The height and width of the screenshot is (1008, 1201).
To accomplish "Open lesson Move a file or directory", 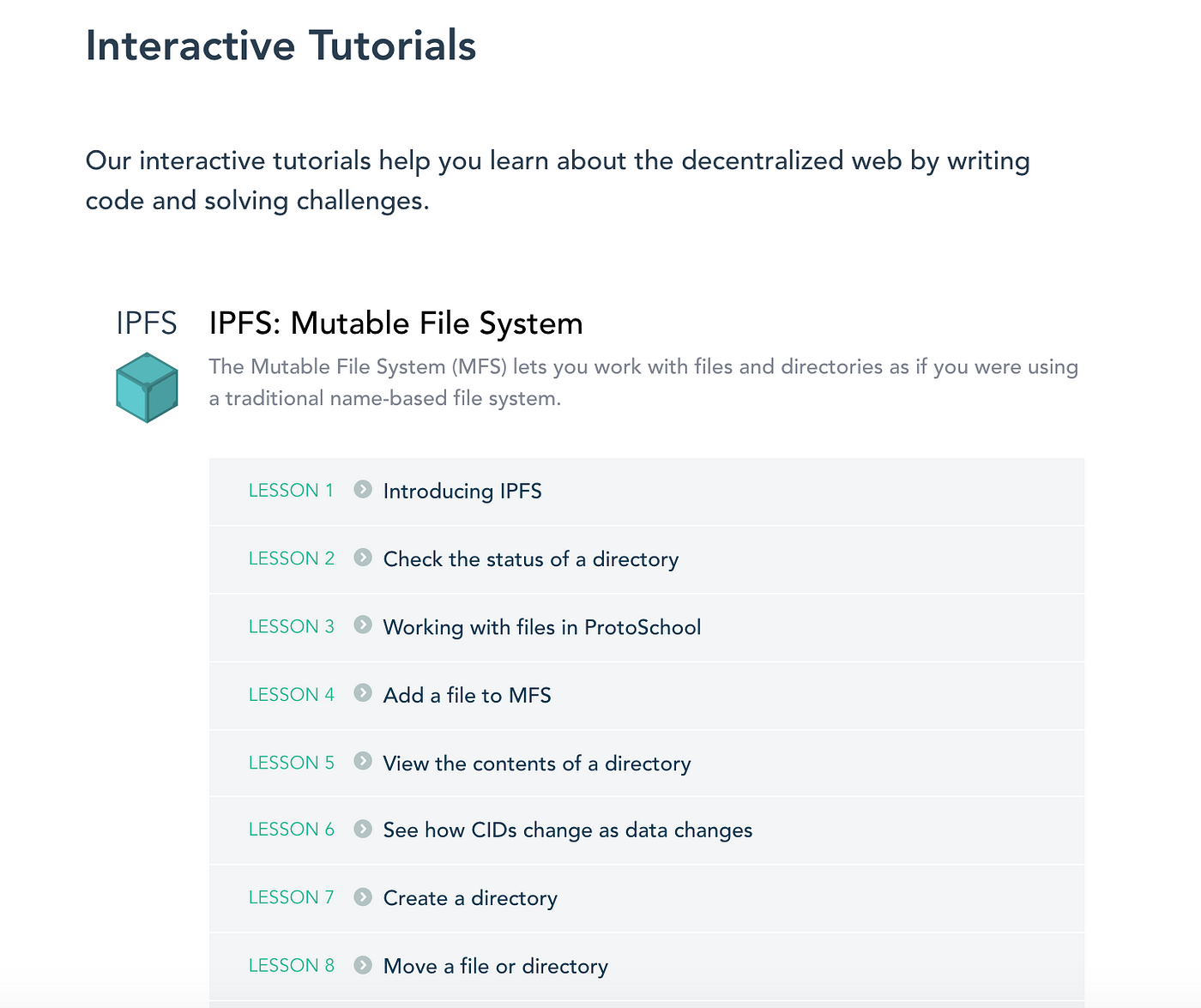I will point(496,966).
